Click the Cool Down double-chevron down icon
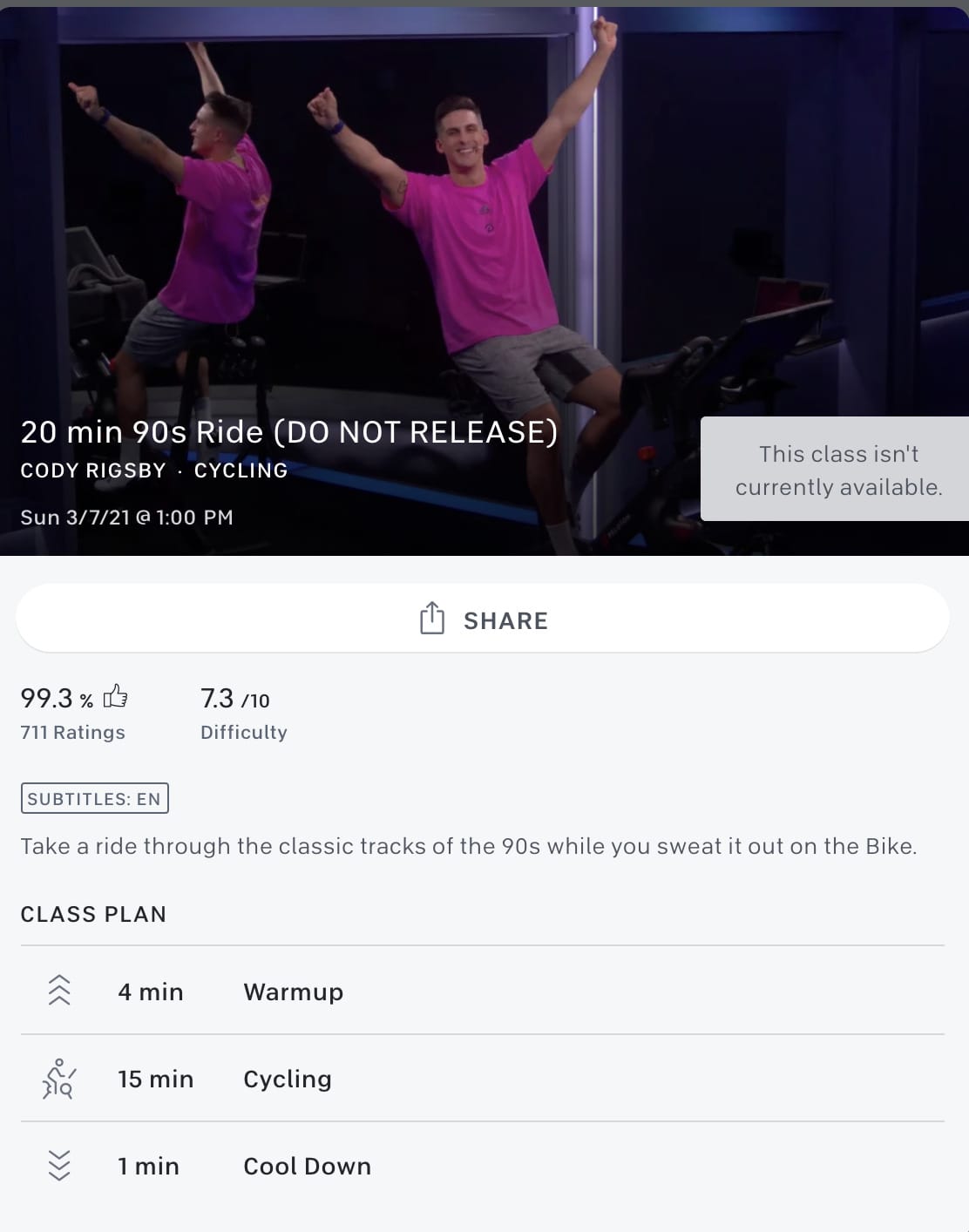This screenshot has height=1232, width=969. click(x=58, y=1165)
